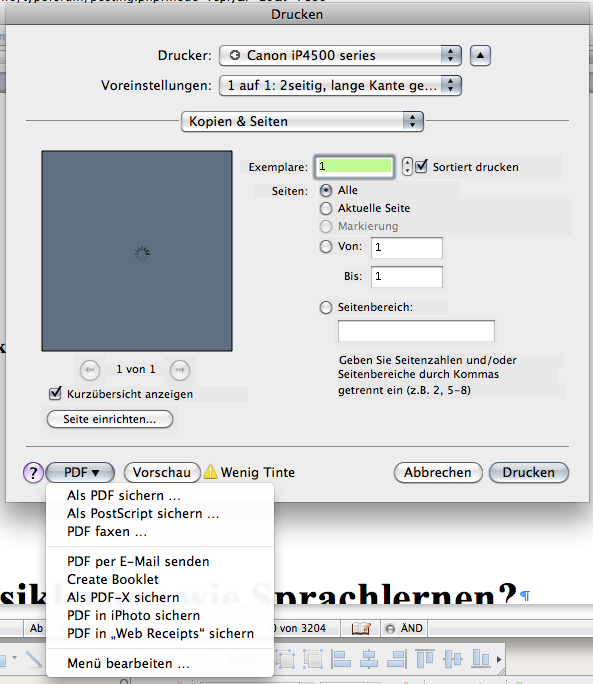Select the align left objects icon
This screenshot has height=684, width=593.
[342, 659]
